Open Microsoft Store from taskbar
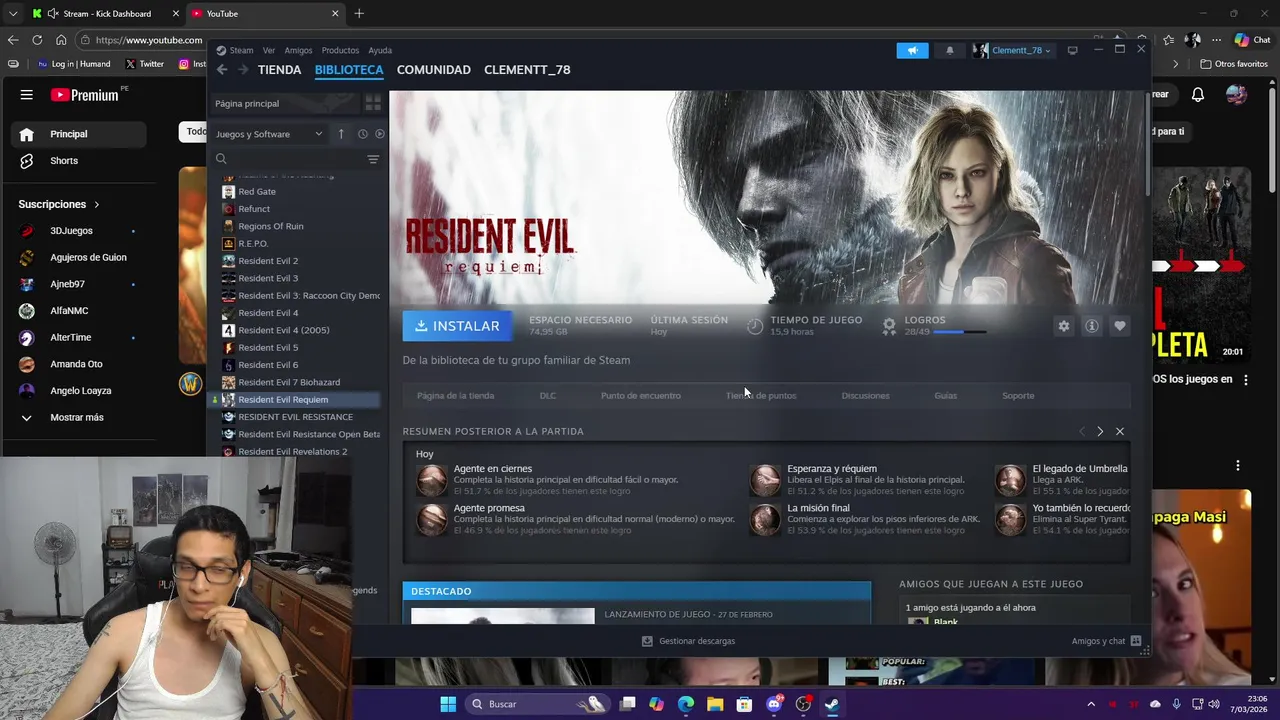 coord(744,704)
